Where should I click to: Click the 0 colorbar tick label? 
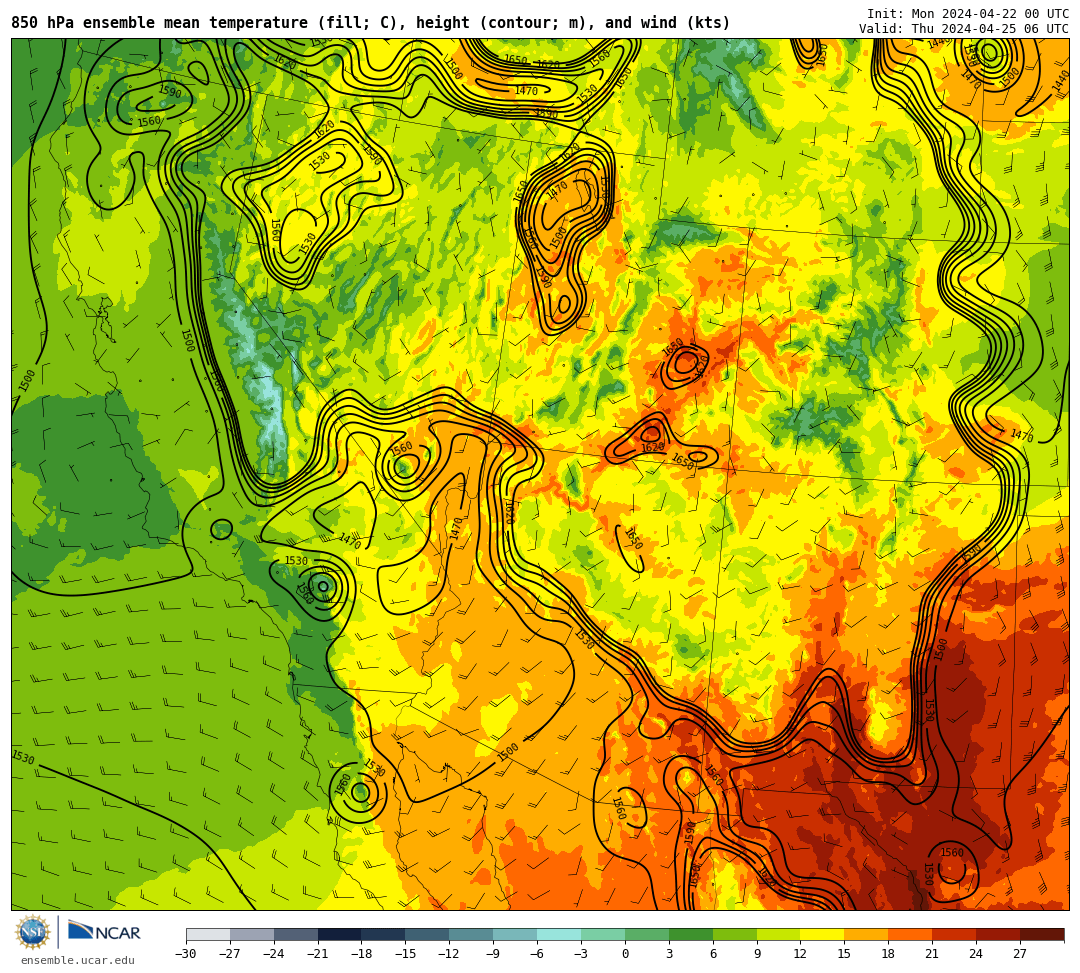click(625, 954)
